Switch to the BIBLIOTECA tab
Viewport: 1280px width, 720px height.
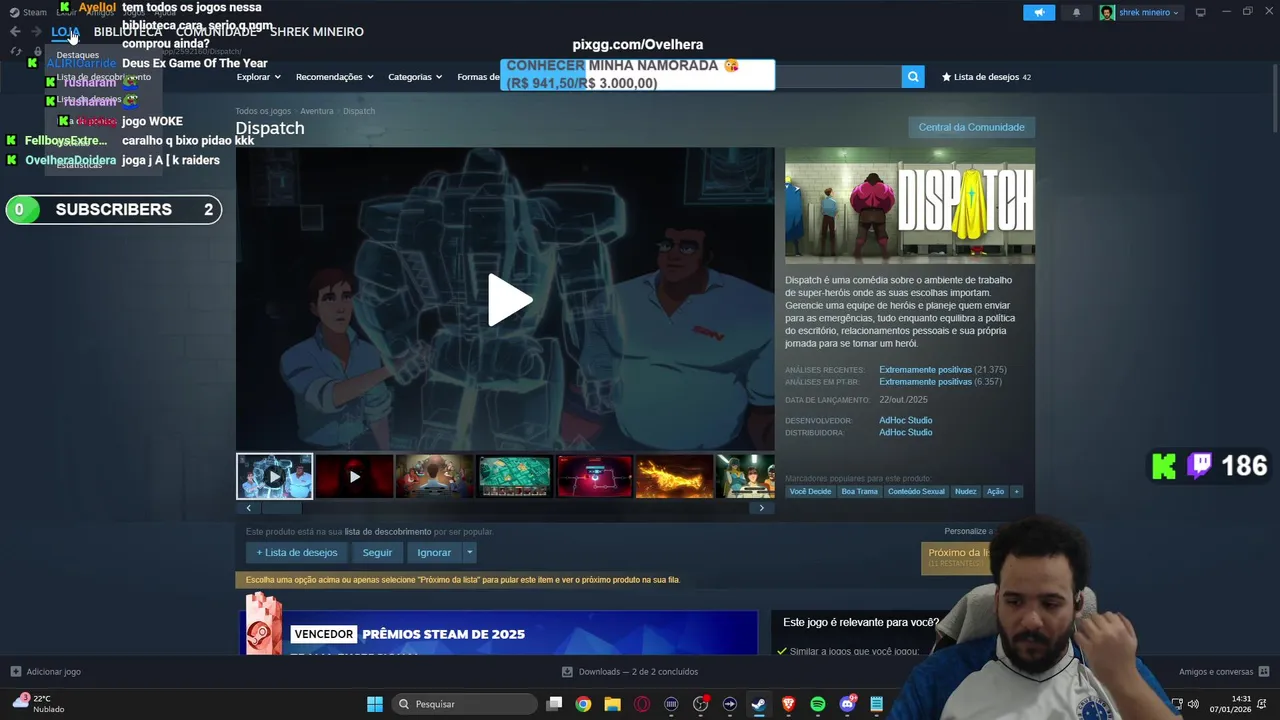pyautogui.click(x=128, y=32)
